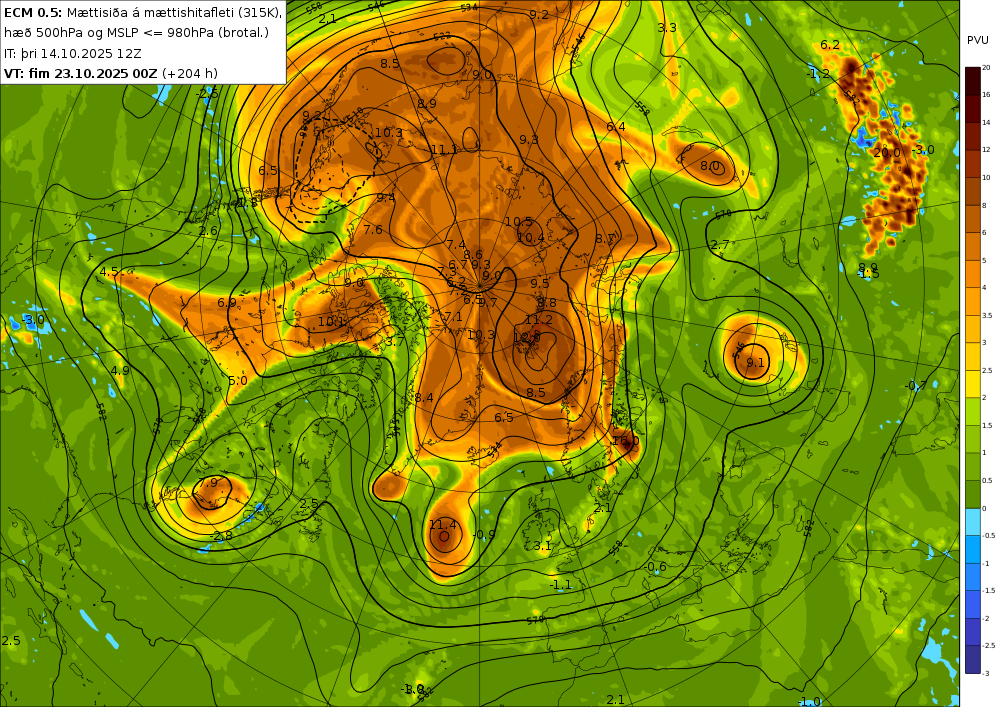Click the '7.6' PV value on the map

tap(373, 230)
